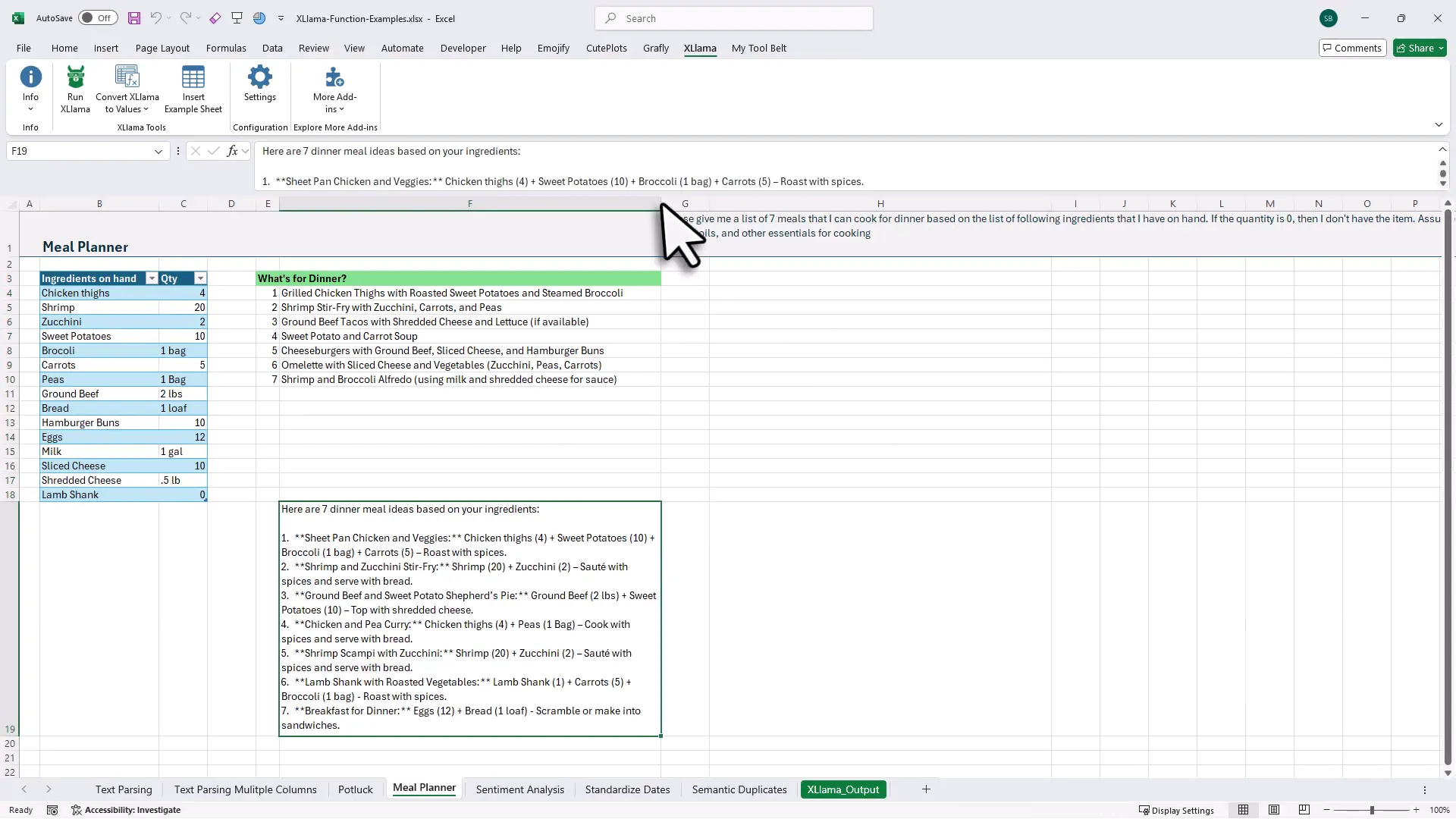The height and width of the screenshot is (819, 1456).
Task: Click the new sheet plus icon
Action: pyautogui.click(x=926, y=789)
